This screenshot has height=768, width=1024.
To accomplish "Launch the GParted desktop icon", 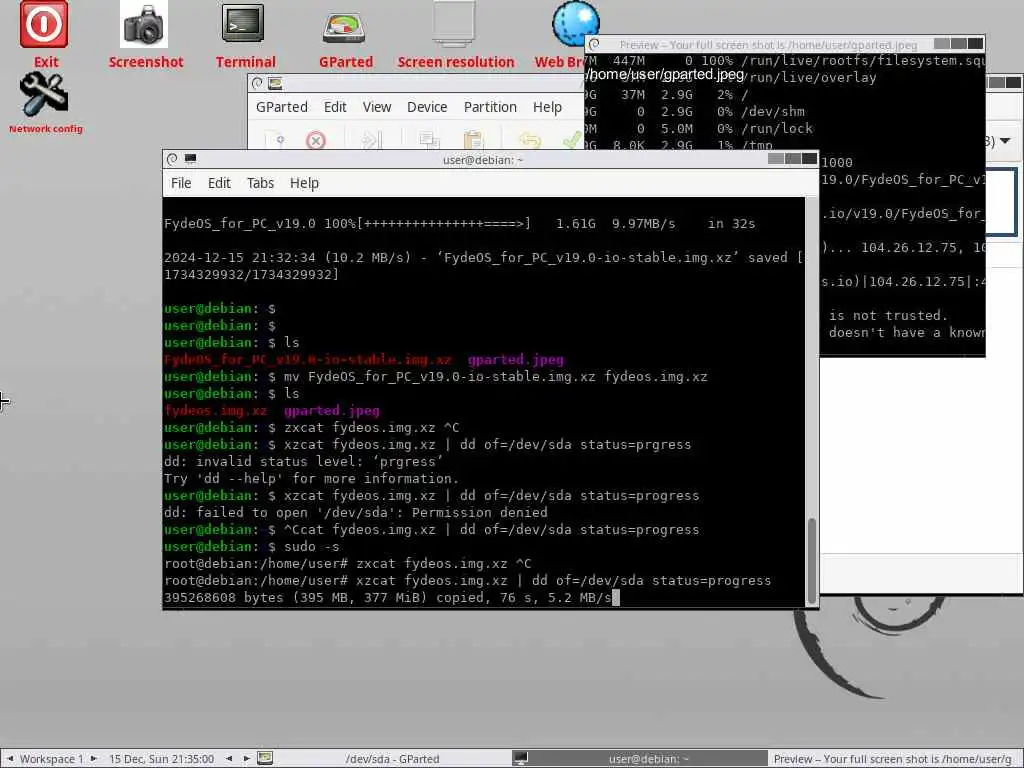I will (x=344, y=29).
